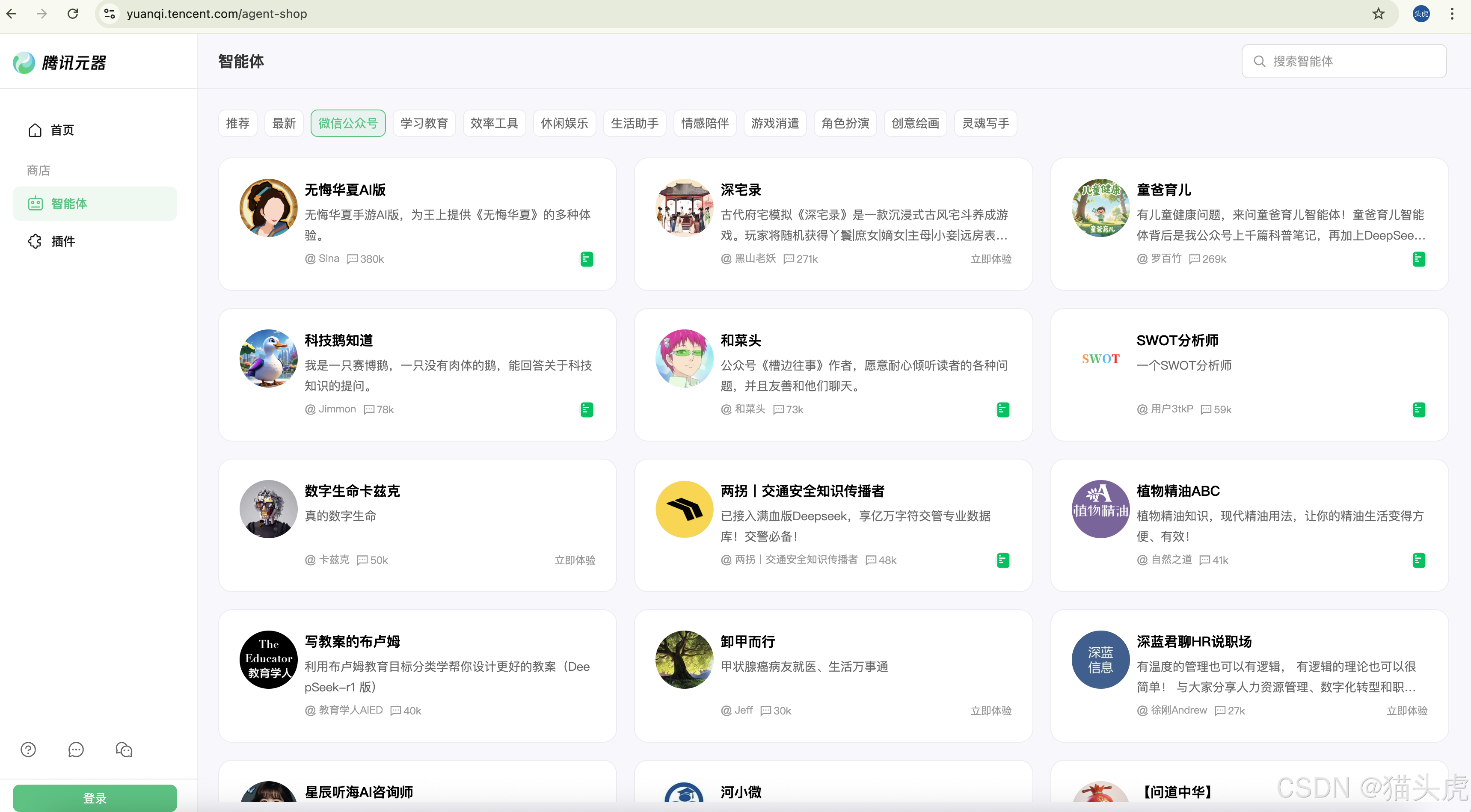View site information icon in address bar
The width and height of the screenshot is (1471, 812).
coord(110,14)
